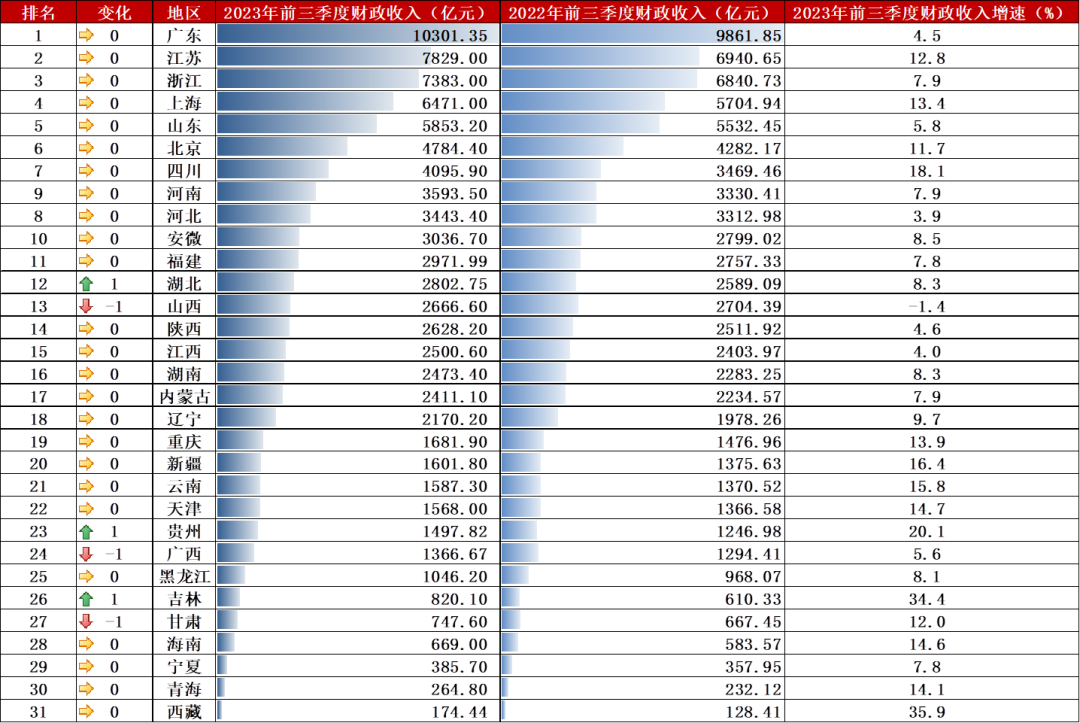This screenshot has height=723, width=1080.
Task: Click the yellow arrow icon in 新疆 row
Action: click(86, 463)
